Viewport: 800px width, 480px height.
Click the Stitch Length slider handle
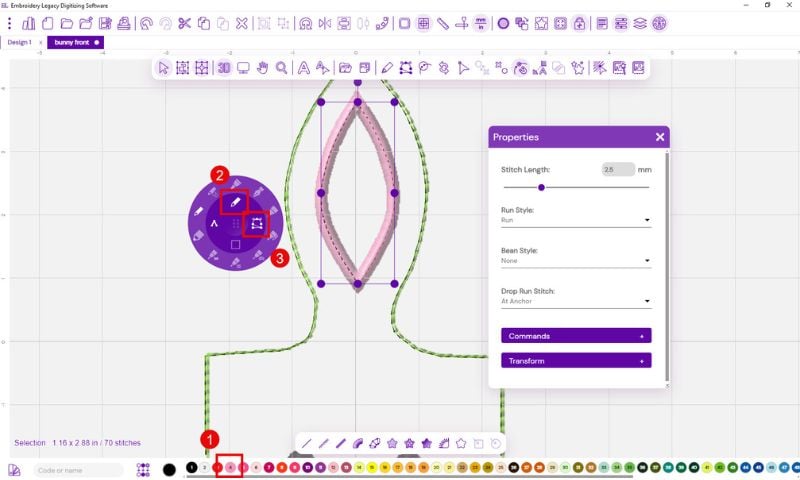pyautogui.click(x=542, y=187)
